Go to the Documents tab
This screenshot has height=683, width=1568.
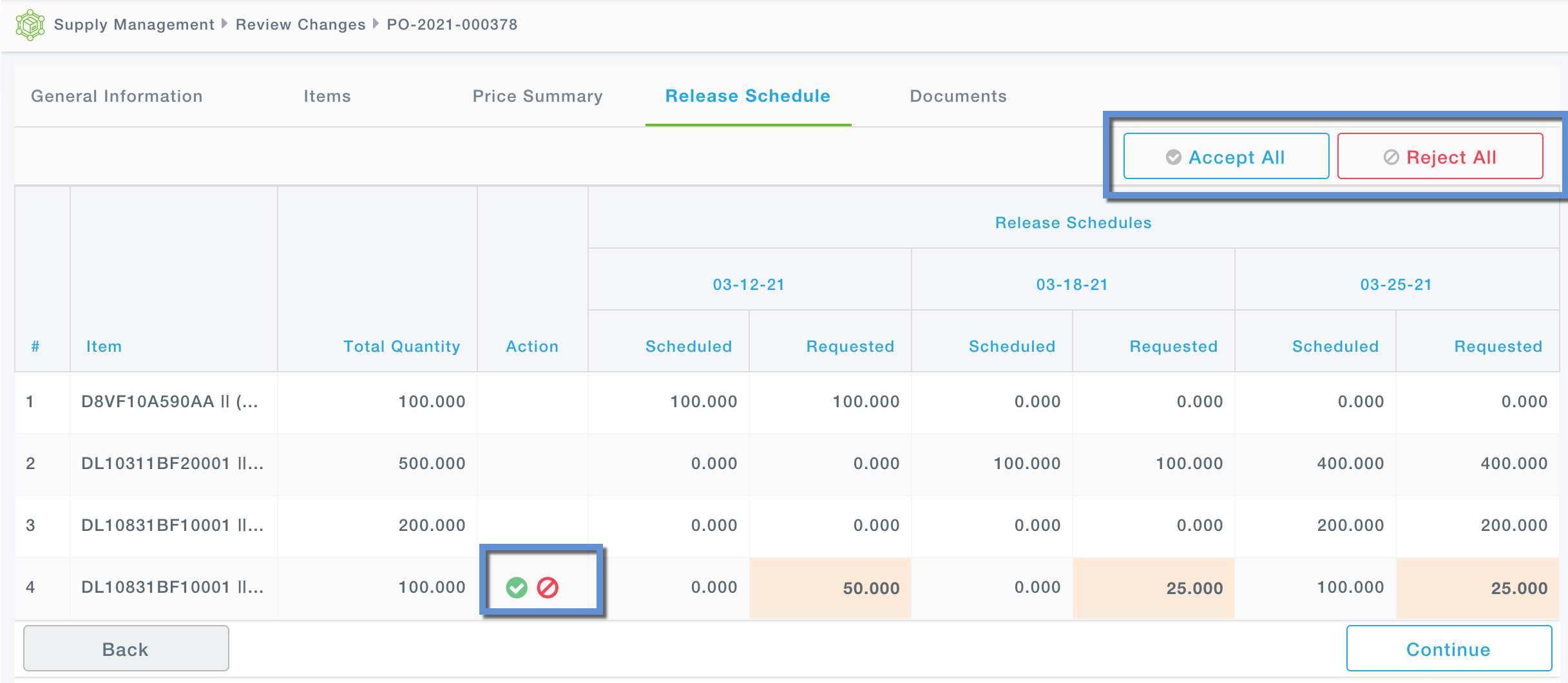click(958, 96)
